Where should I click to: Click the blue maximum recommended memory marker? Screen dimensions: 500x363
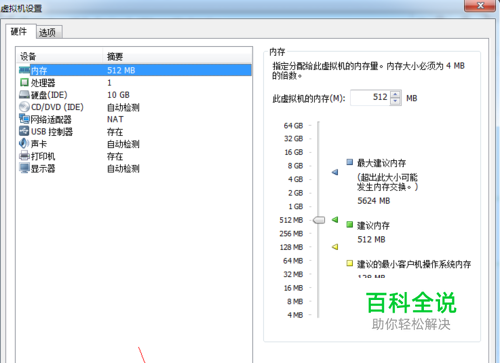[335, 172]
